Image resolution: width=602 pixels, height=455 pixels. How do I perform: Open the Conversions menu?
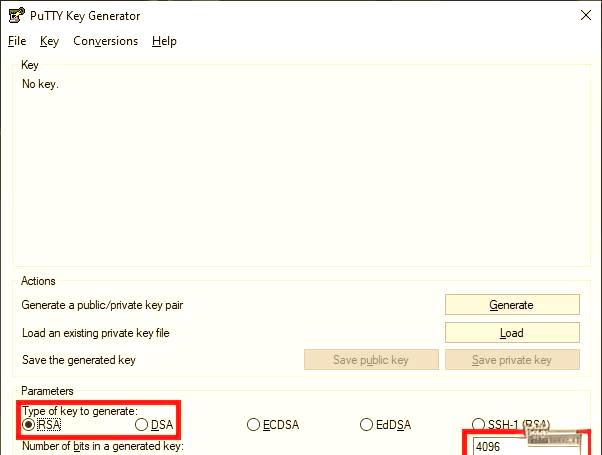point(106,41)
